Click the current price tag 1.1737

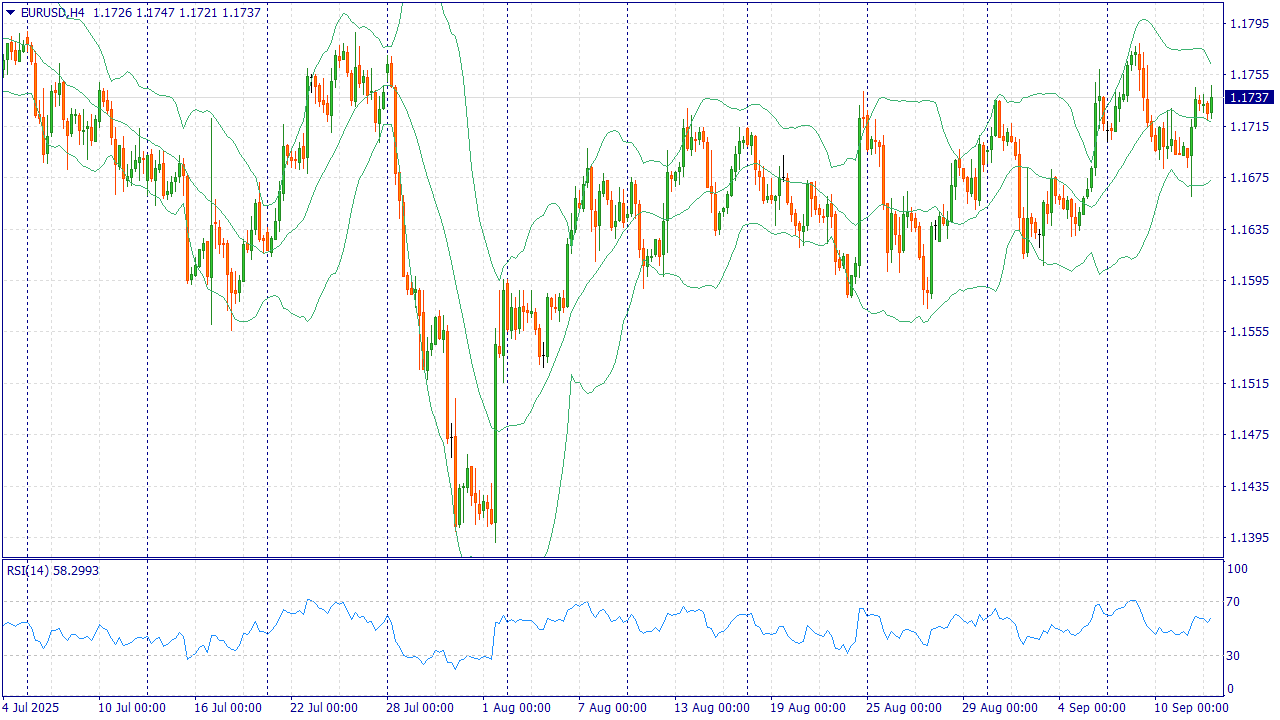coord(1250,97)
